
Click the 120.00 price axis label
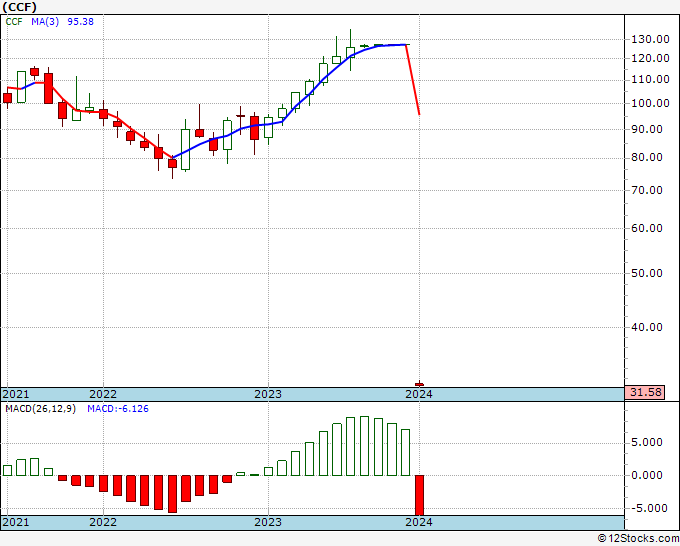650,58
